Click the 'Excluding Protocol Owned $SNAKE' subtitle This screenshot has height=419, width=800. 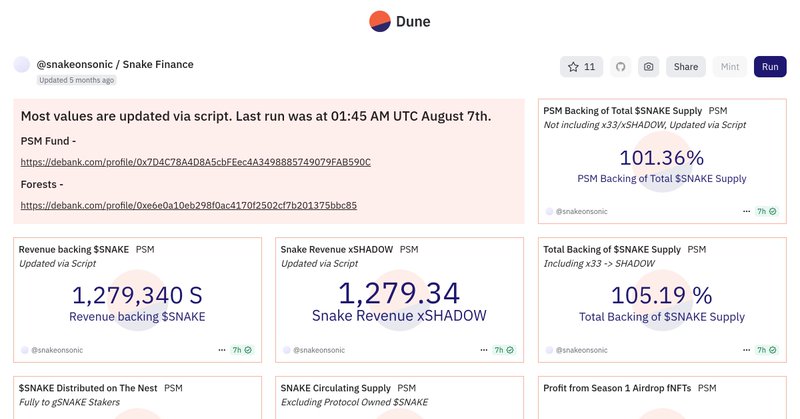(x=354, y=403)
